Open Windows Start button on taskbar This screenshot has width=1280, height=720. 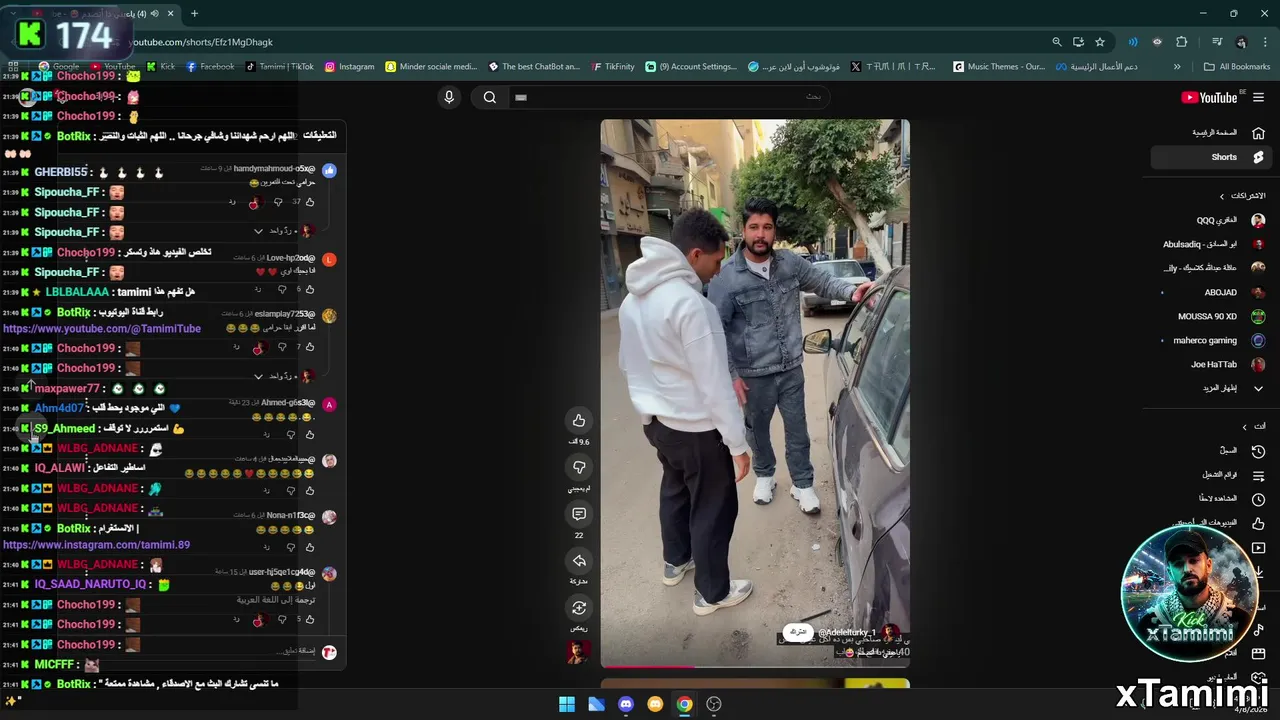click(567, 704)
